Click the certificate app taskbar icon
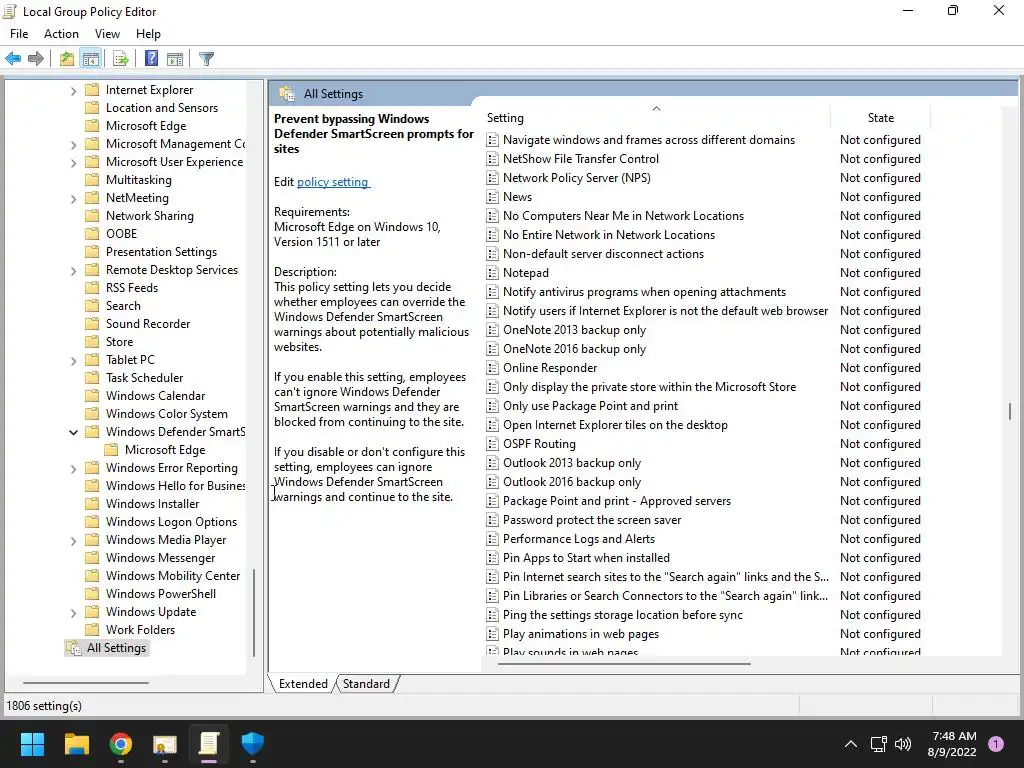Viewport: 1024px width, 768px height. (165, 744)
